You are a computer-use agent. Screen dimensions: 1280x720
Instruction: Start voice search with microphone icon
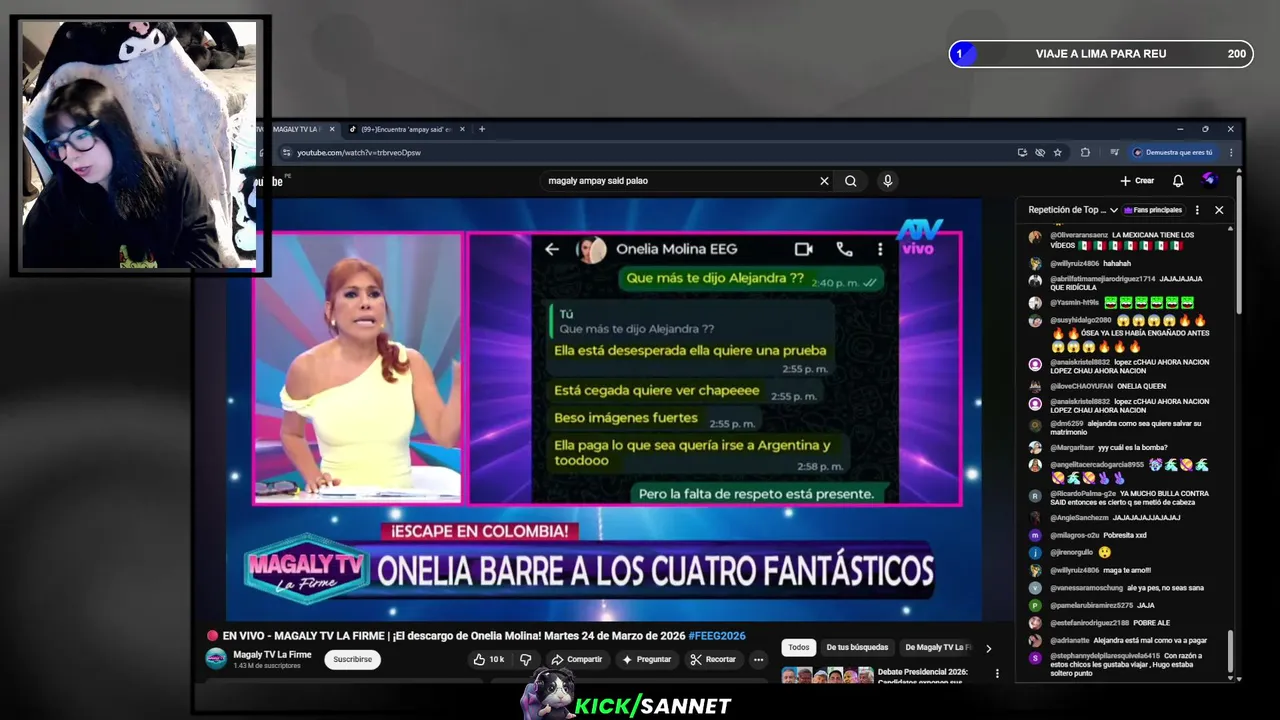click(x=887, y=181)
